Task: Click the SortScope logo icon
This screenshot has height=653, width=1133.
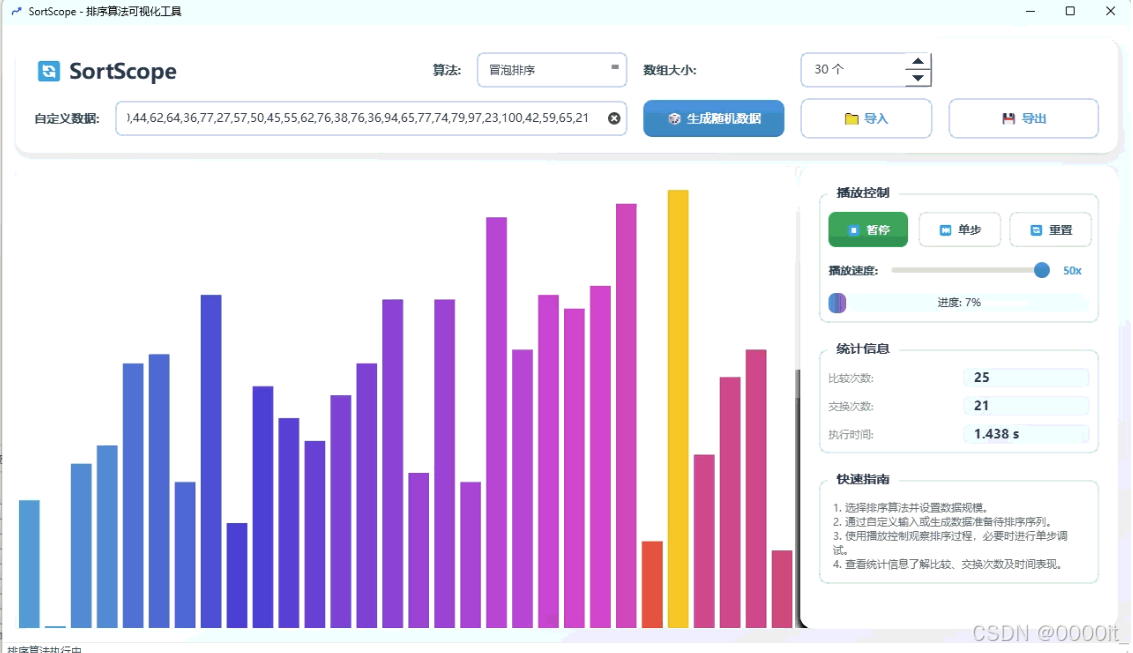Action: point(48,71)
